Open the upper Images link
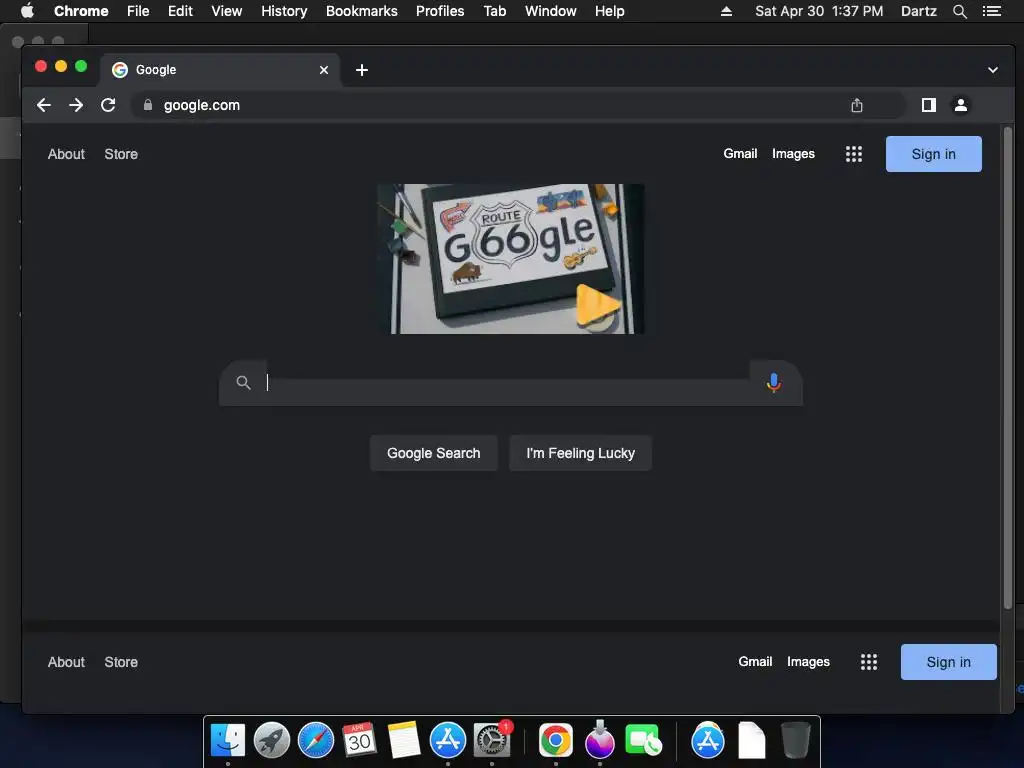Screen dimensions: 1024x768 point(793,154)
